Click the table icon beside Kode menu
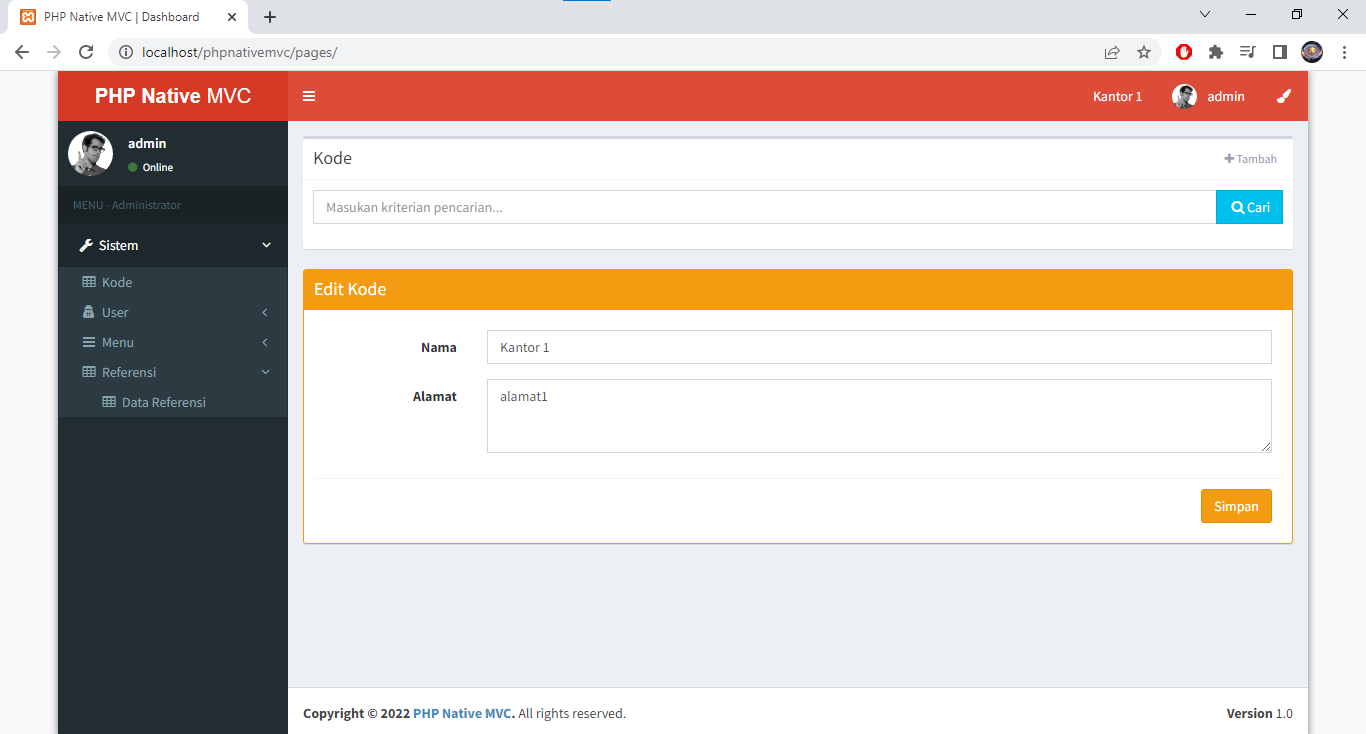Screen dimensions: 1366x734 click(x=89, y=282)
